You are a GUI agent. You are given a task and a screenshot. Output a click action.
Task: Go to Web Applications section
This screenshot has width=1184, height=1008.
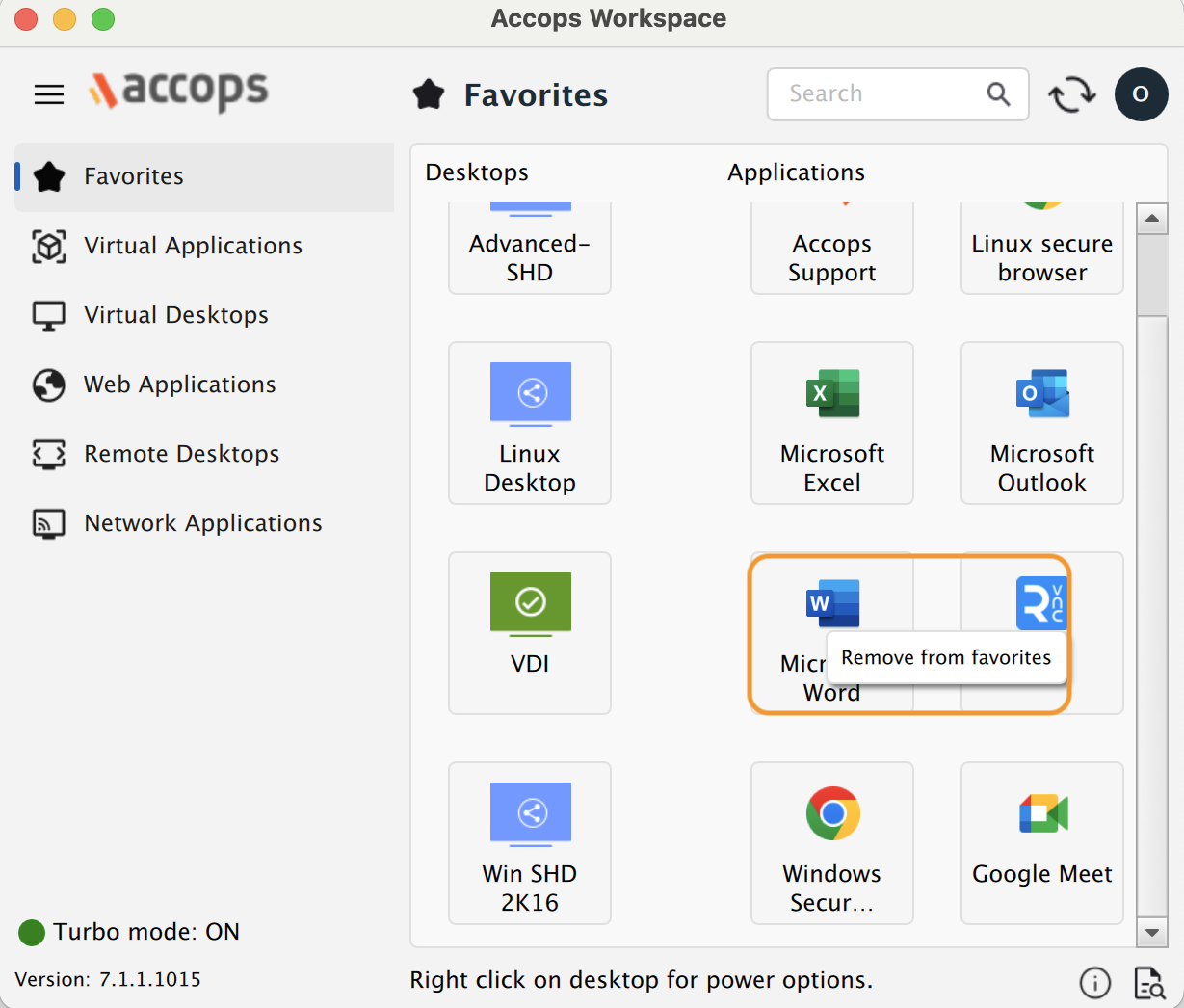(179, 385)
